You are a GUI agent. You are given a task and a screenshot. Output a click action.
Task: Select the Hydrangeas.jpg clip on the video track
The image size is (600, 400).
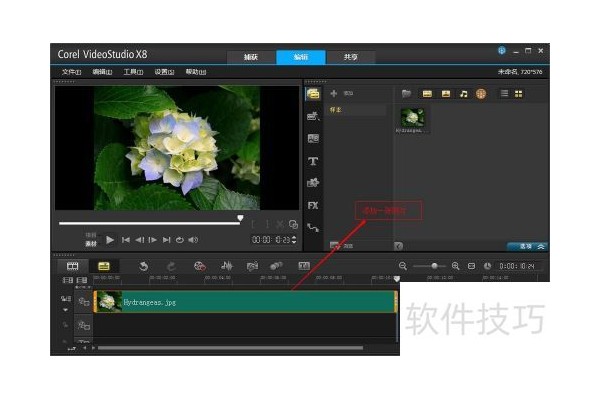(245, 302)
